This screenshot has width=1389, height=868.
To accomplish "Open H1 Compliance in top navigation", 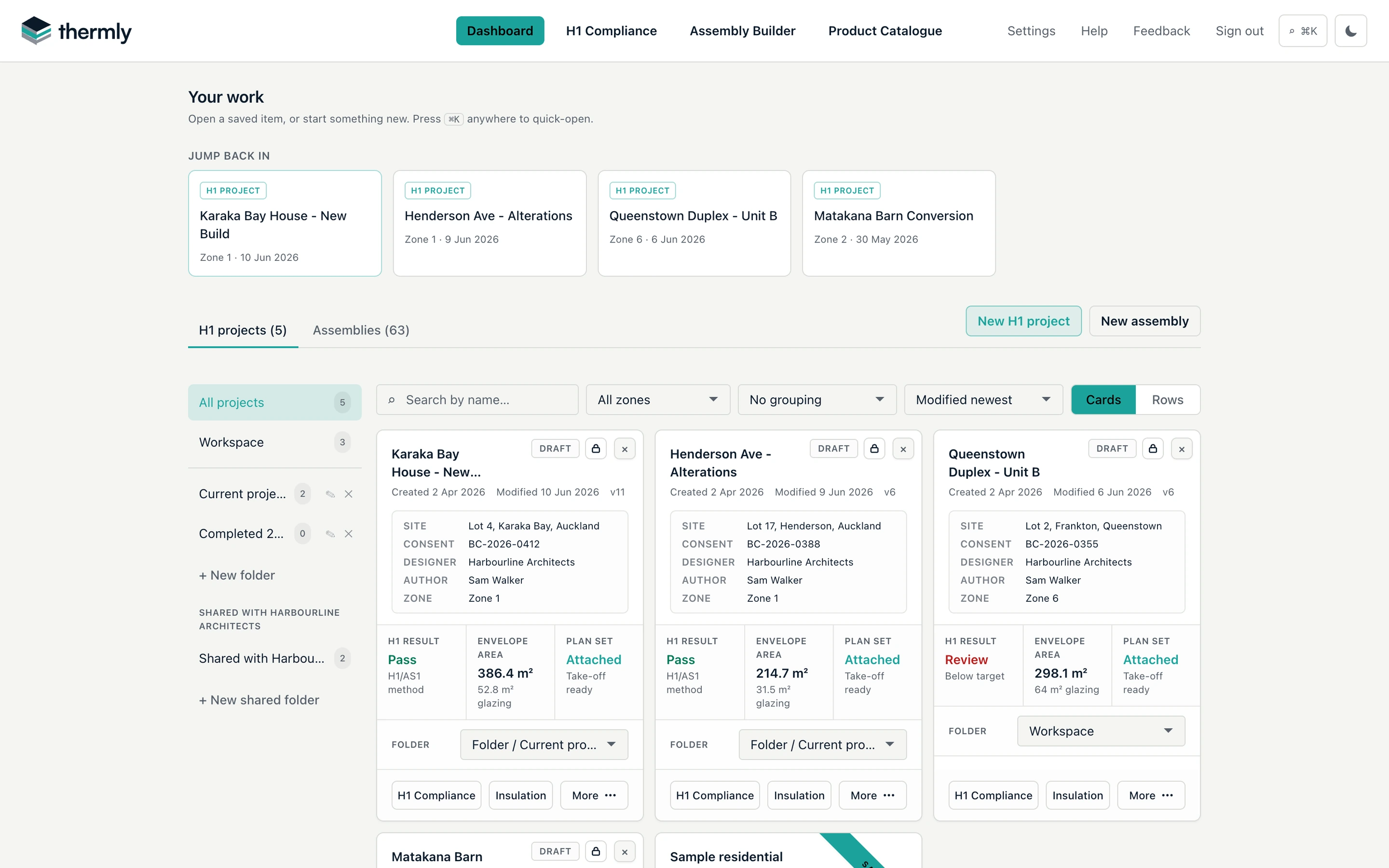I will click(611, 31).
